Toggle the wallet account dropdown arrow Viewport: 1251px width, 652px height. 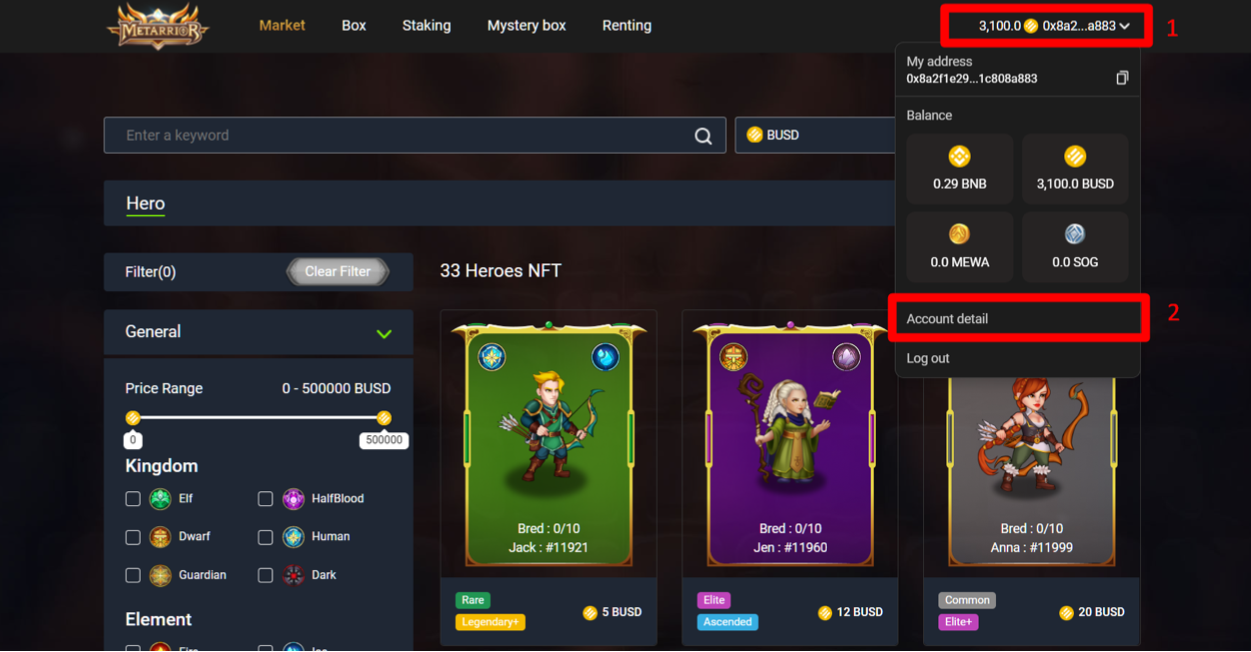(1125, 26)
